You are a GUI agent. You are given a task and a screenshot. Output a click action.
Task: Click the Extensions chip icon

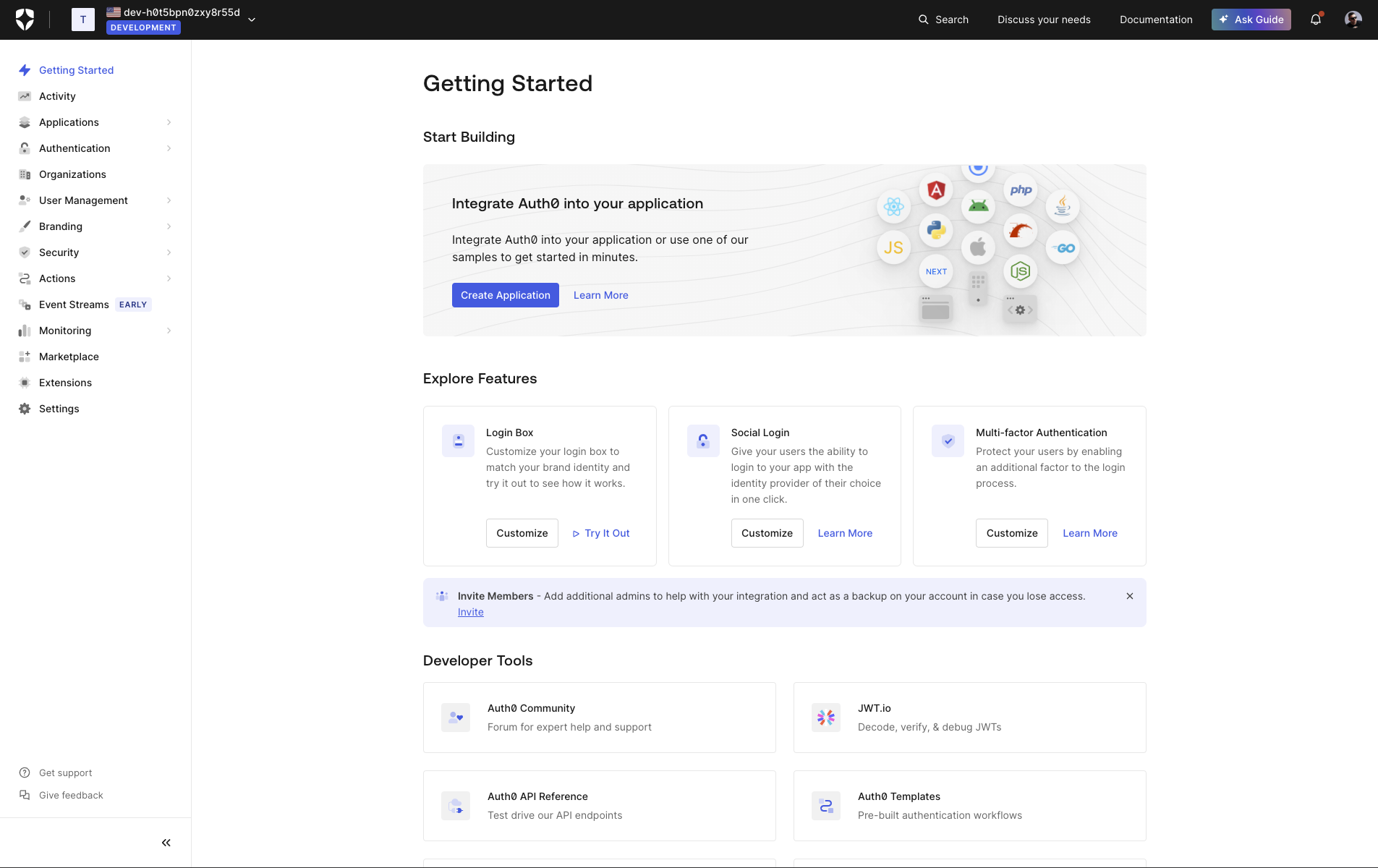point(25,383)
